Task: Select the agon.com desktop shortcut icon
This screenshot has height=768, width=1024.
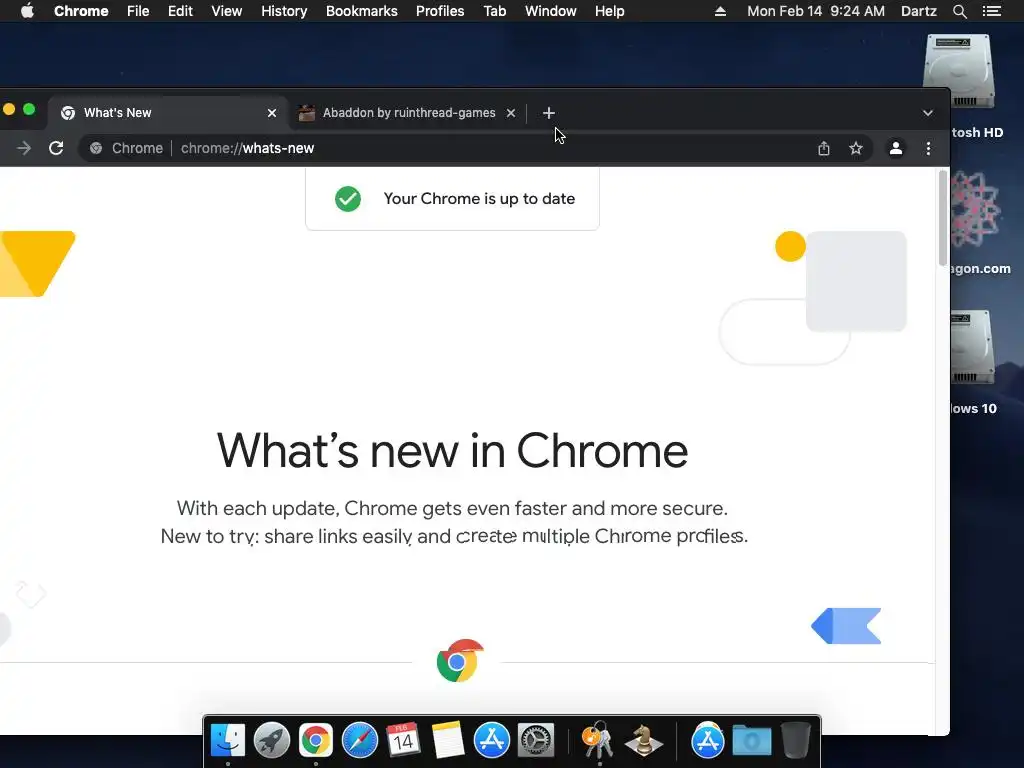Action: (x=975, y=209)
